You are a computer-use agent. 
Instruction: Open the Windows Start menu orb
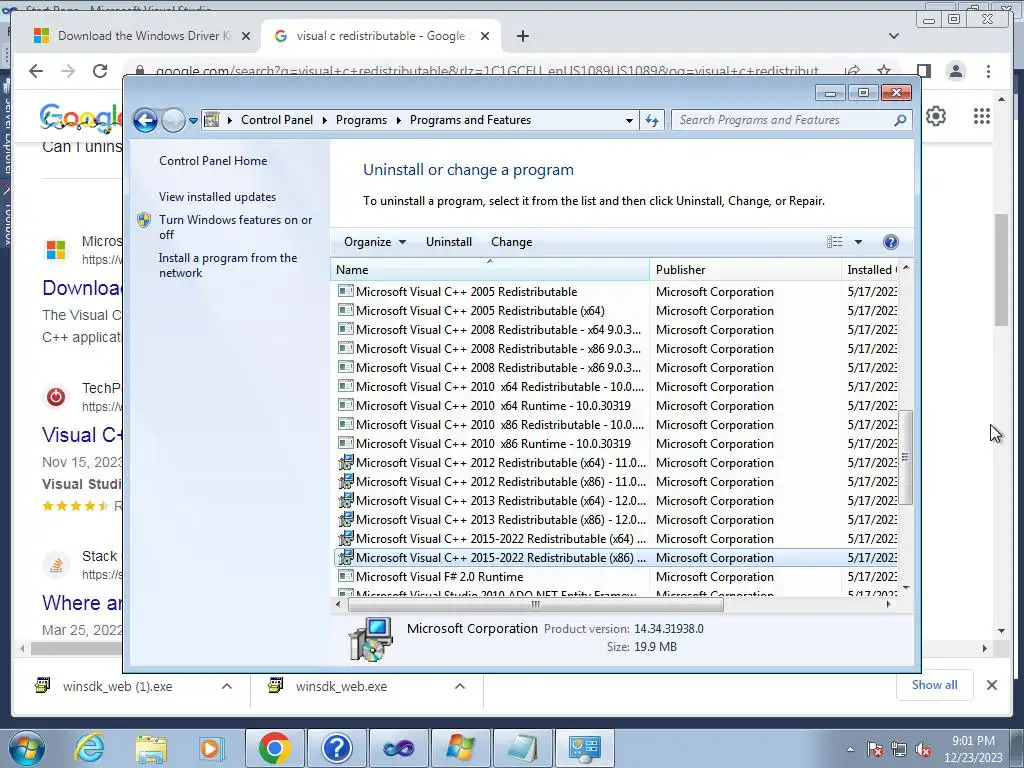point(27,748)
